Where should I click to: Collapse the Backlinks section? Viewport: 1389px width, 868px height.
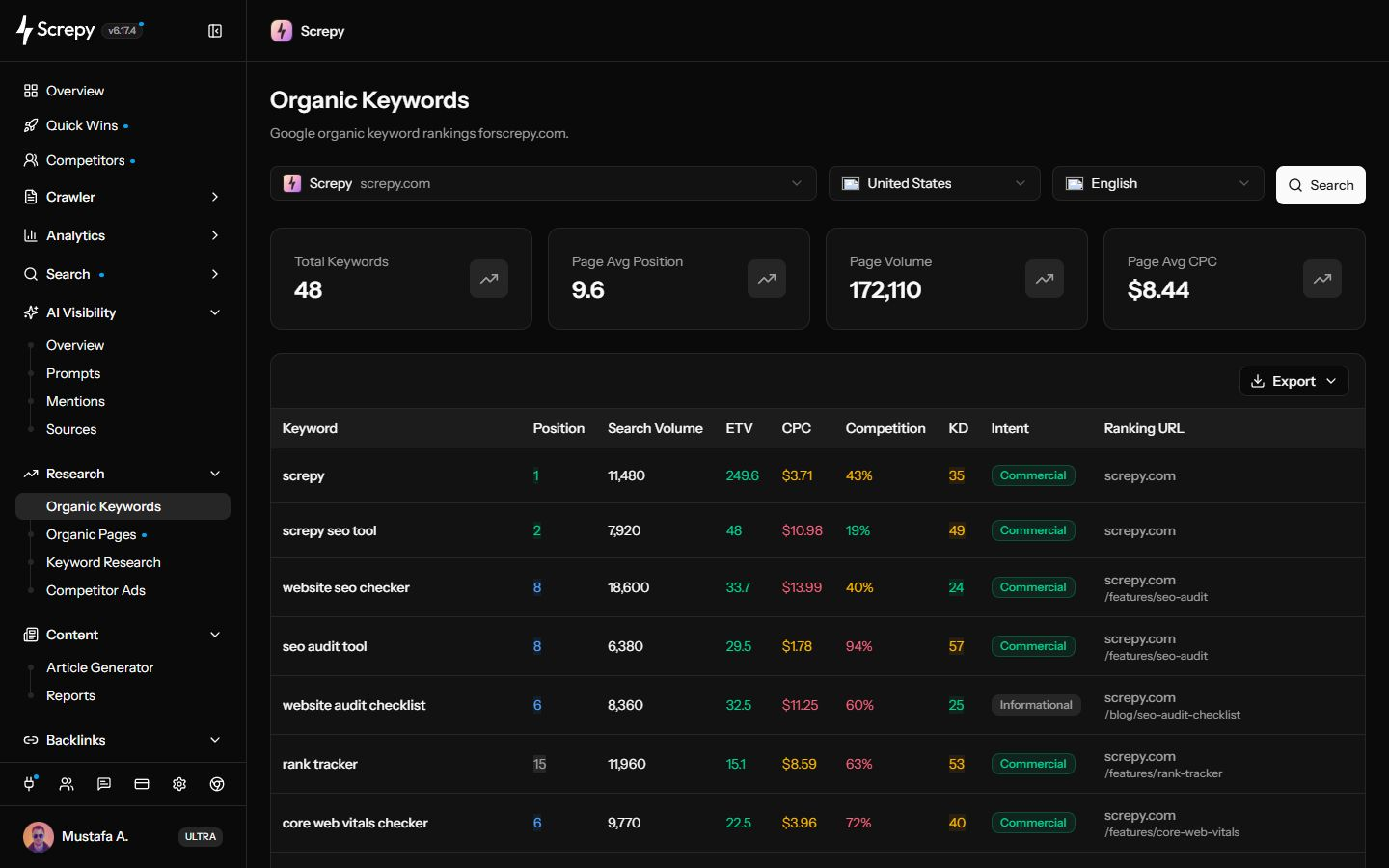pyautogui.click(x=123, y=740)
